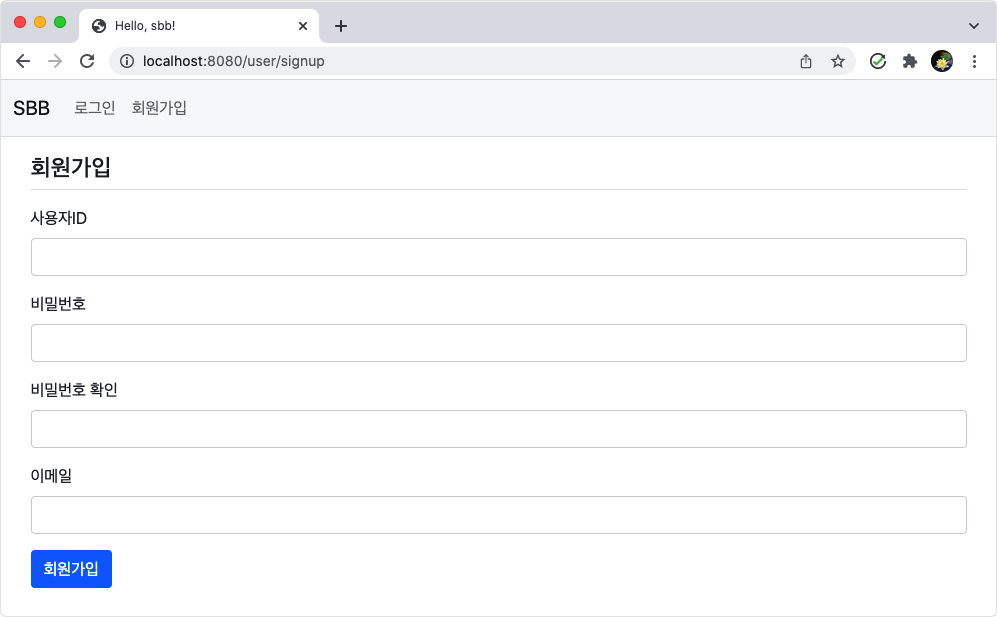
Task: Go back with the browser back arrow
Action: pos(23,61)
